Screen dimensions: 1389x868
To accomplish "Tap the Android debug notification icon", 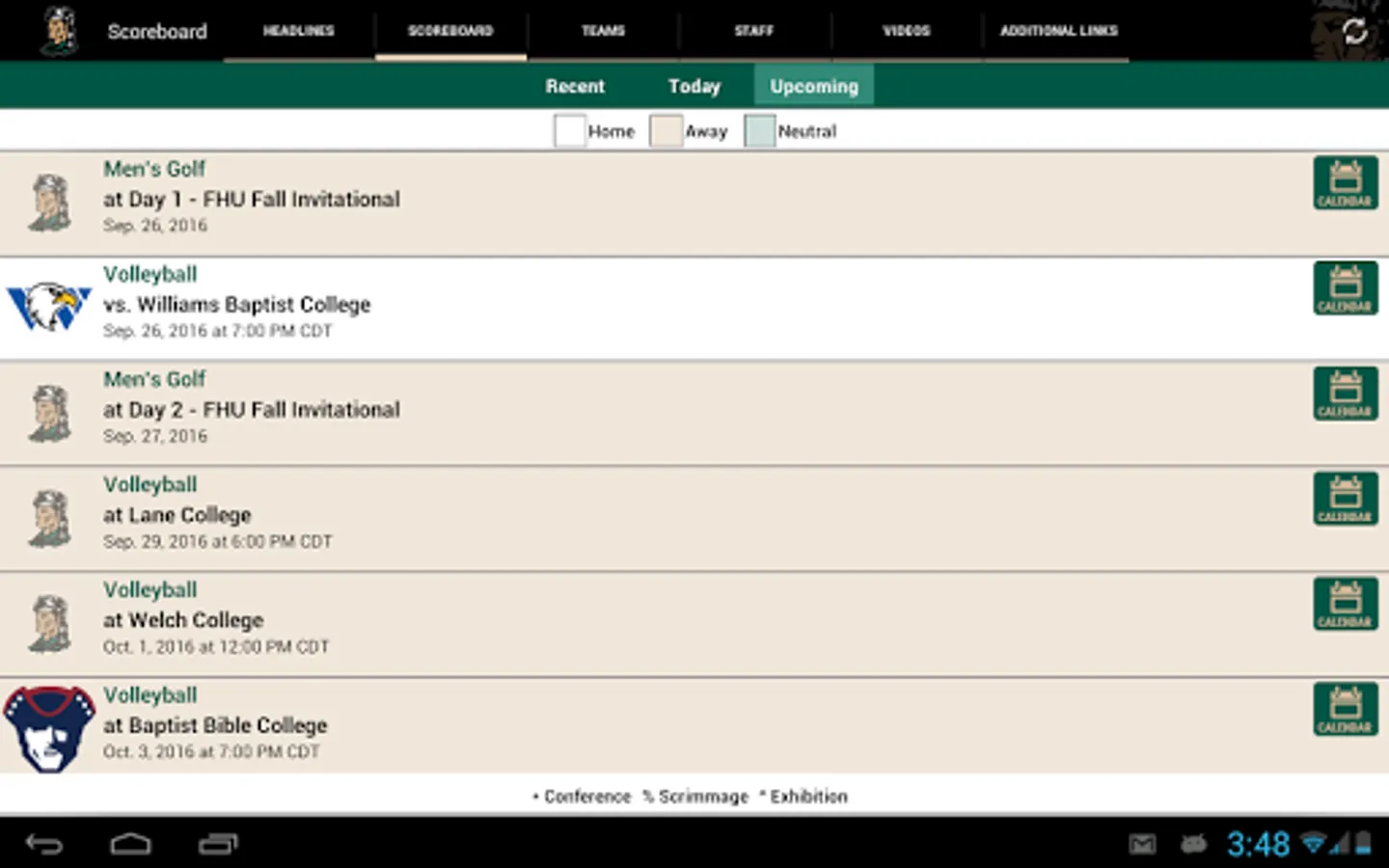I will coord(1194,845).
